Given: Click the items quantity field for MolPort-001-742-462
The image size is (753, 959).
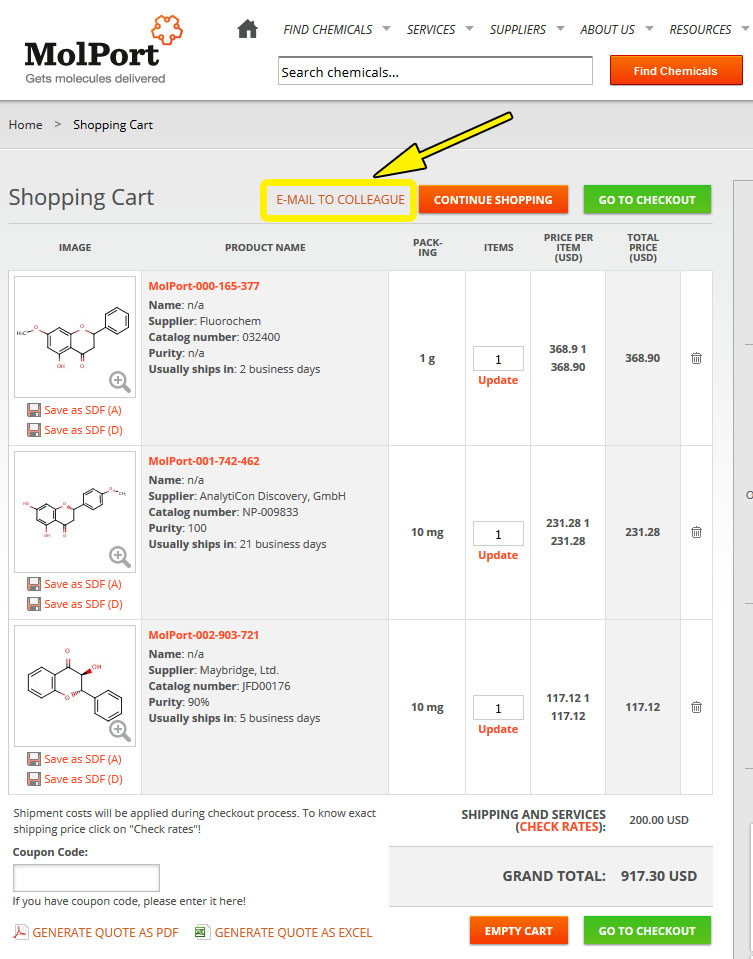Looking at the screenshot, I should pyautogui.click(x=498, y=534).
